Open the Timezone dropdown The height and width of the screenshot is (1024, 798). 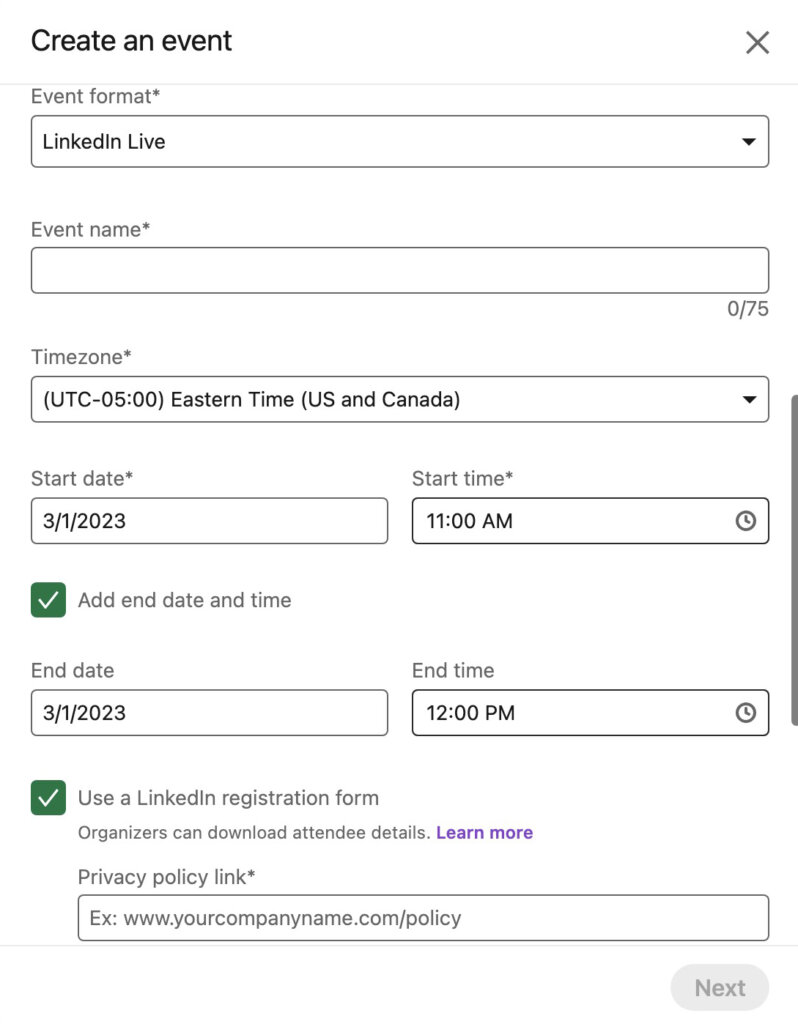tap(400, 399)
